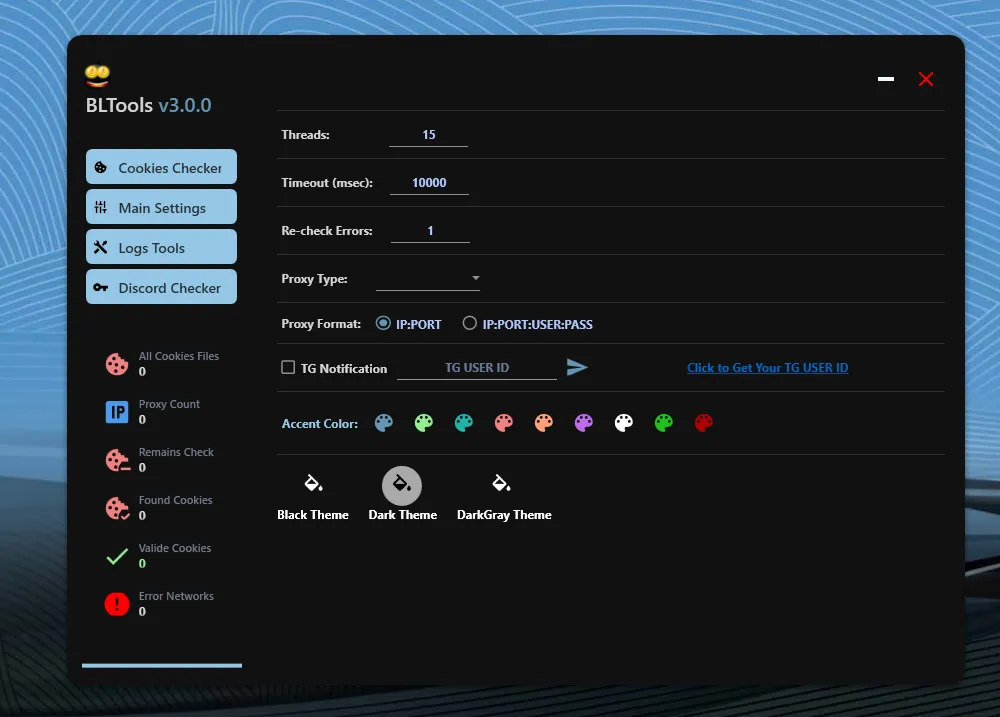Pick the purple accent color palette
1000x717 pixels.
583,422
